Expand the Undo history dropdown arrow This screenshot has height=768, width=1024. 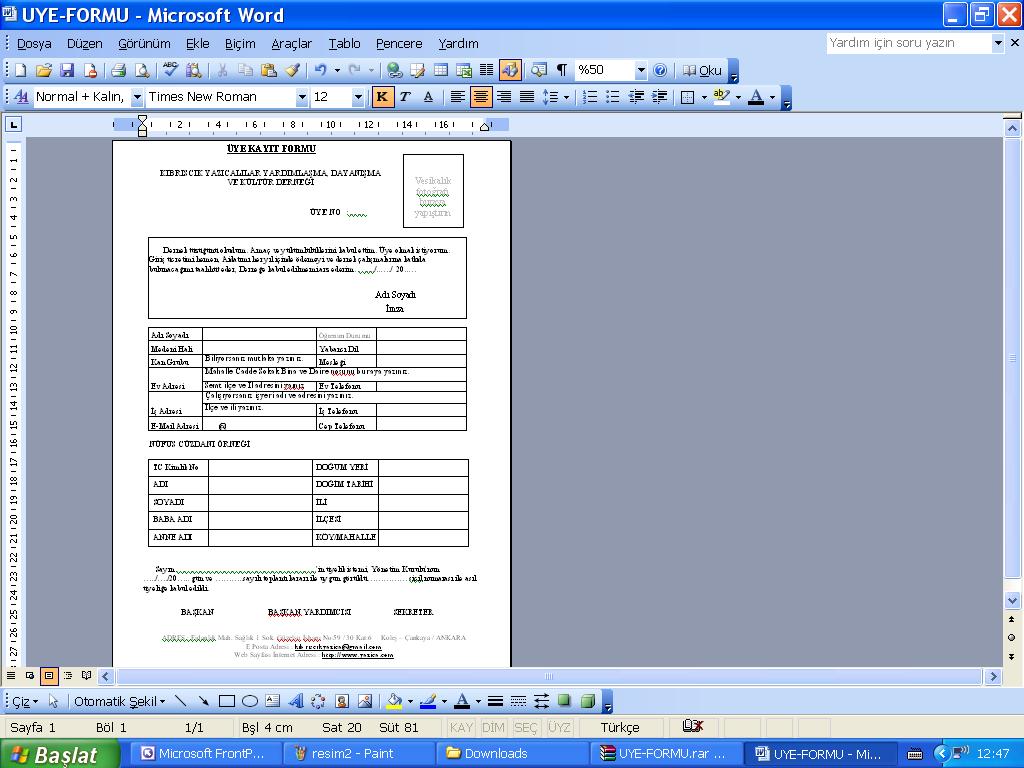pyautogui.click(x=337, y=70)
